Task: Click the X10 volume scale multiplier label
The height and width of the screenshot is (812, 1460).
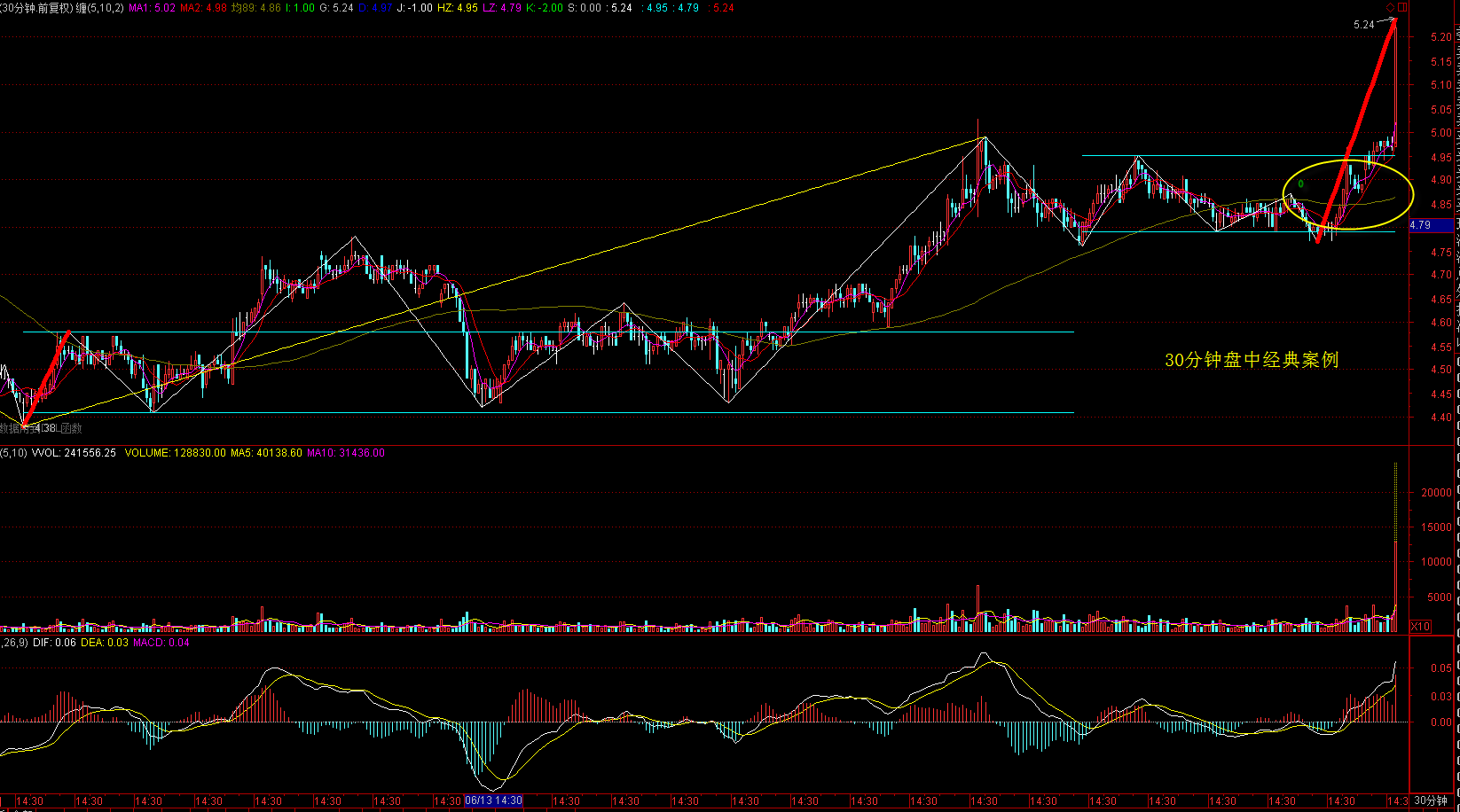Action: pyautogui.click(x=1420, y=627)
